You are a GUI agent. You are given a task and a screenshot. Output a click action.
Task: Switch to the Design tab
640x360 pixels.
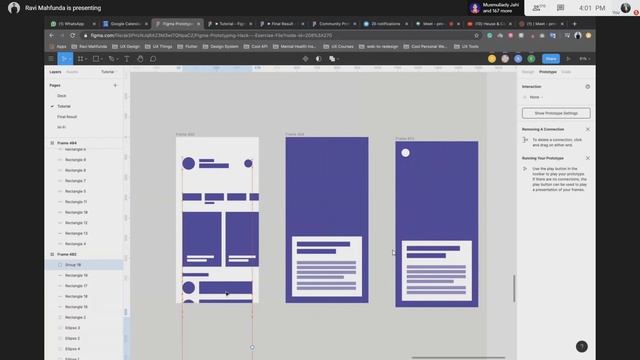click(x=528, y=72)
